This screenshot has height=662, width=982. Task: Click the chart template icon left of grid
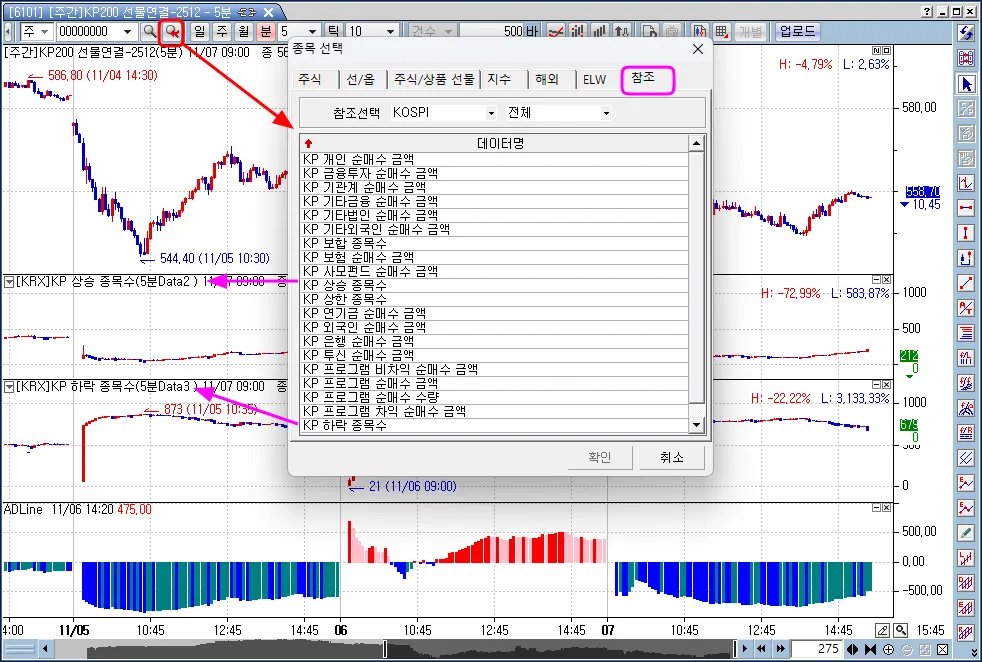tap(699, 31)
